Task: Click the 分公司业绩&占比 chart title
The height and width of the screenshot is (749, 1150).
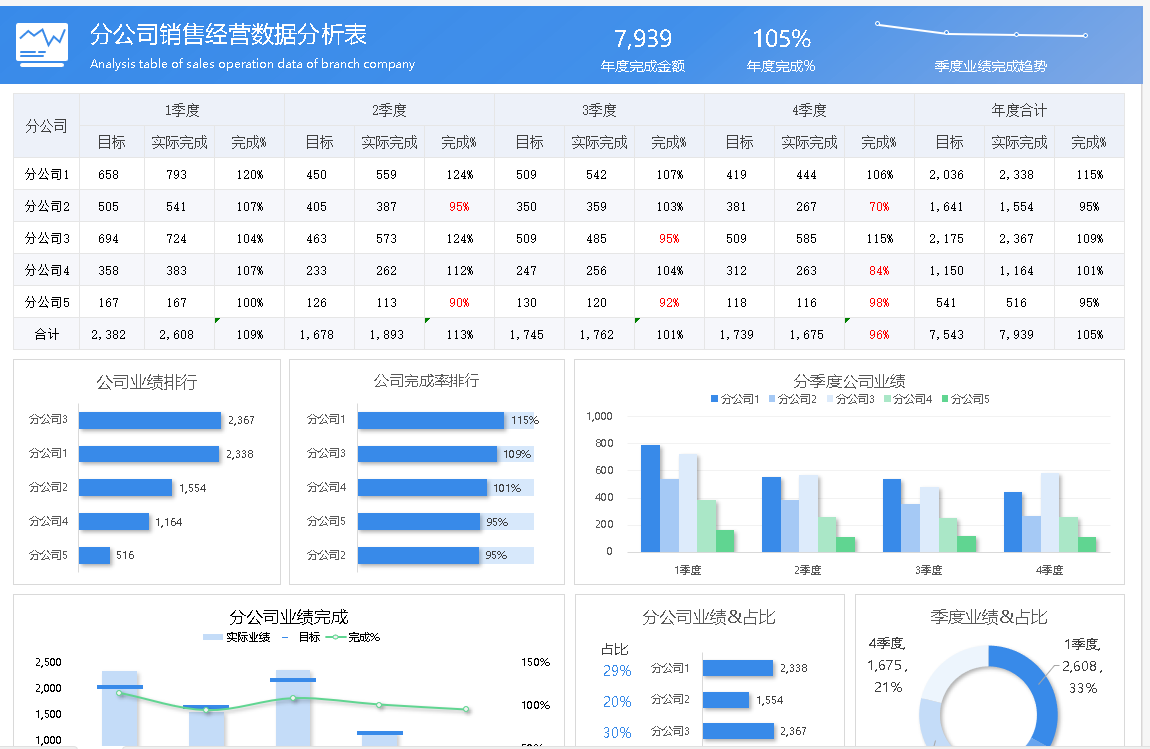Action: pos(709,617)
